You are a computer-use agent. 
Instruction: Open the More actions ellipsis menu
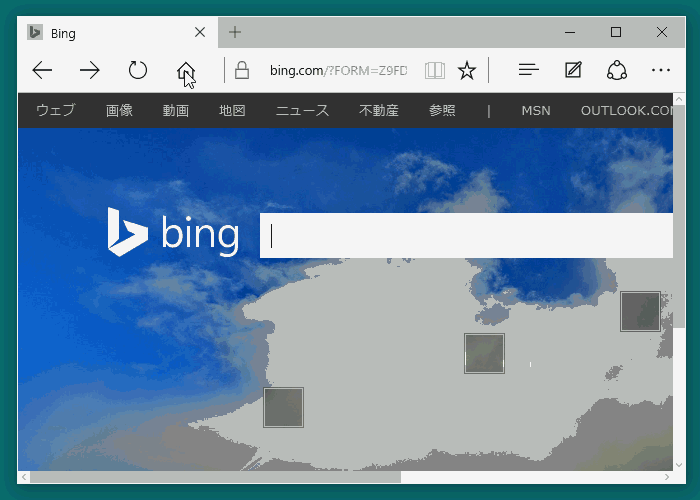(x=661, y=70)
